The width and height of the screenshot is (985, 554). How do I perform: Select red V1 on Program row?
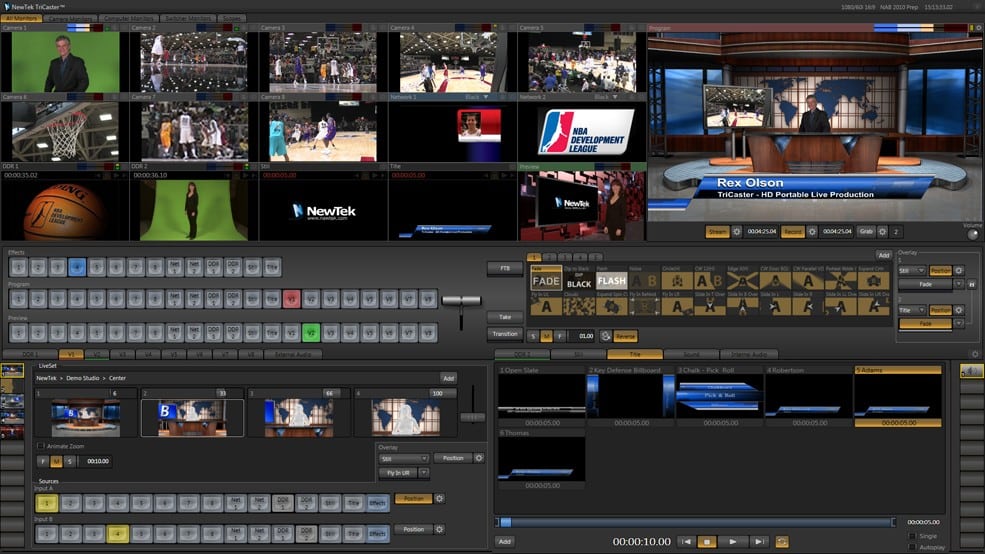[291, 299]
